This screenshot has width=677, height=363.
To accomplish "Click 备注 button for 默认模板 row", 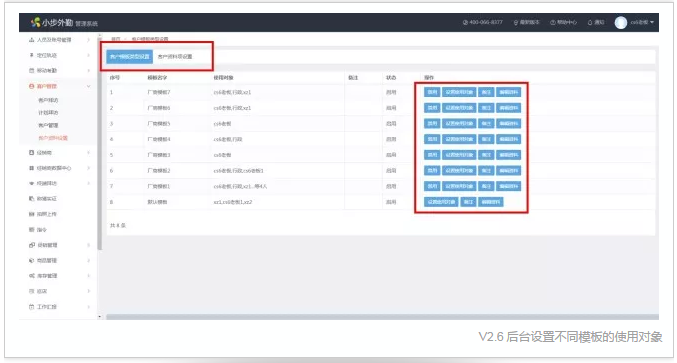I will (468, 202).
